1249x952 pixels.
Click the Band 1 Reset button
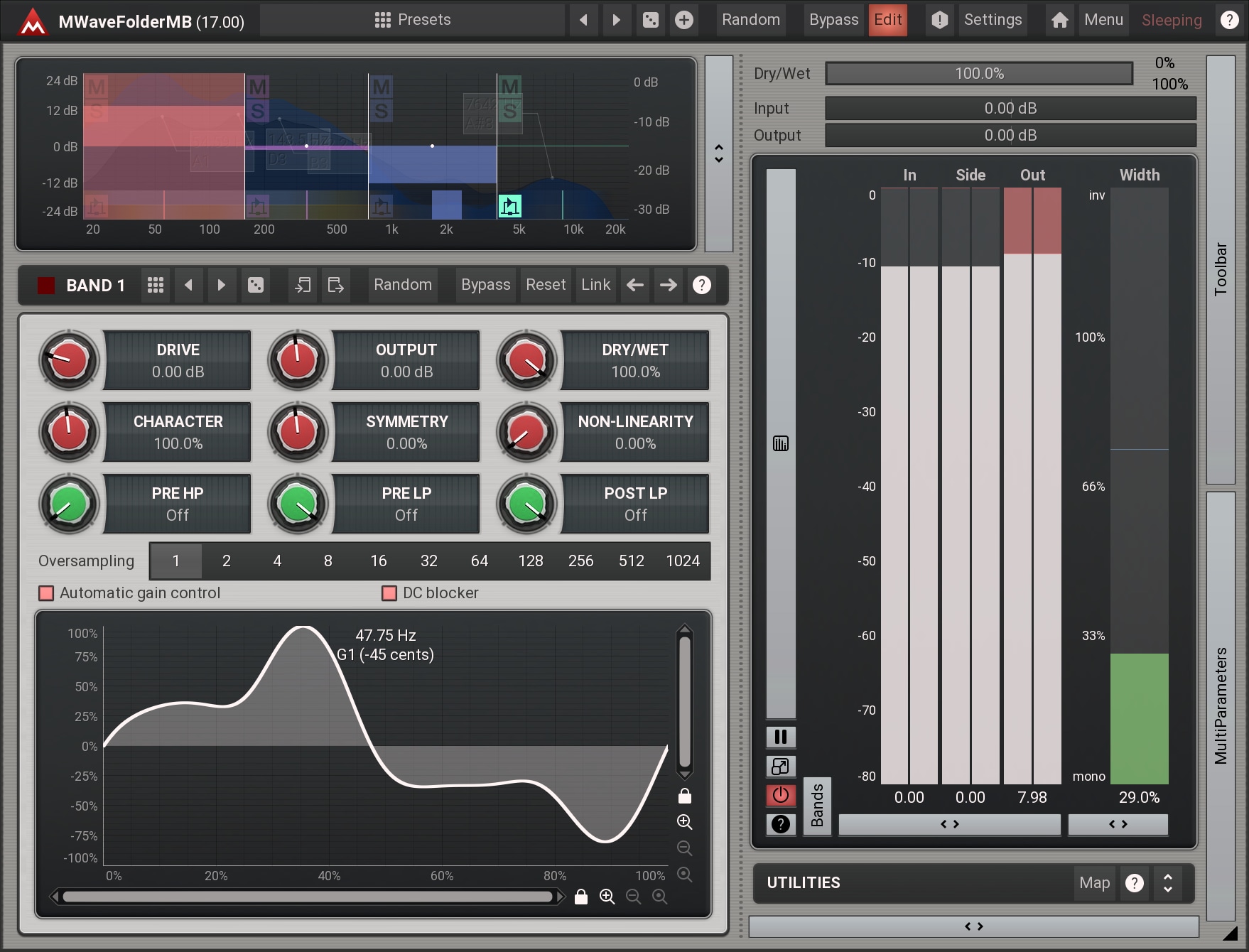tap(545, 285)
